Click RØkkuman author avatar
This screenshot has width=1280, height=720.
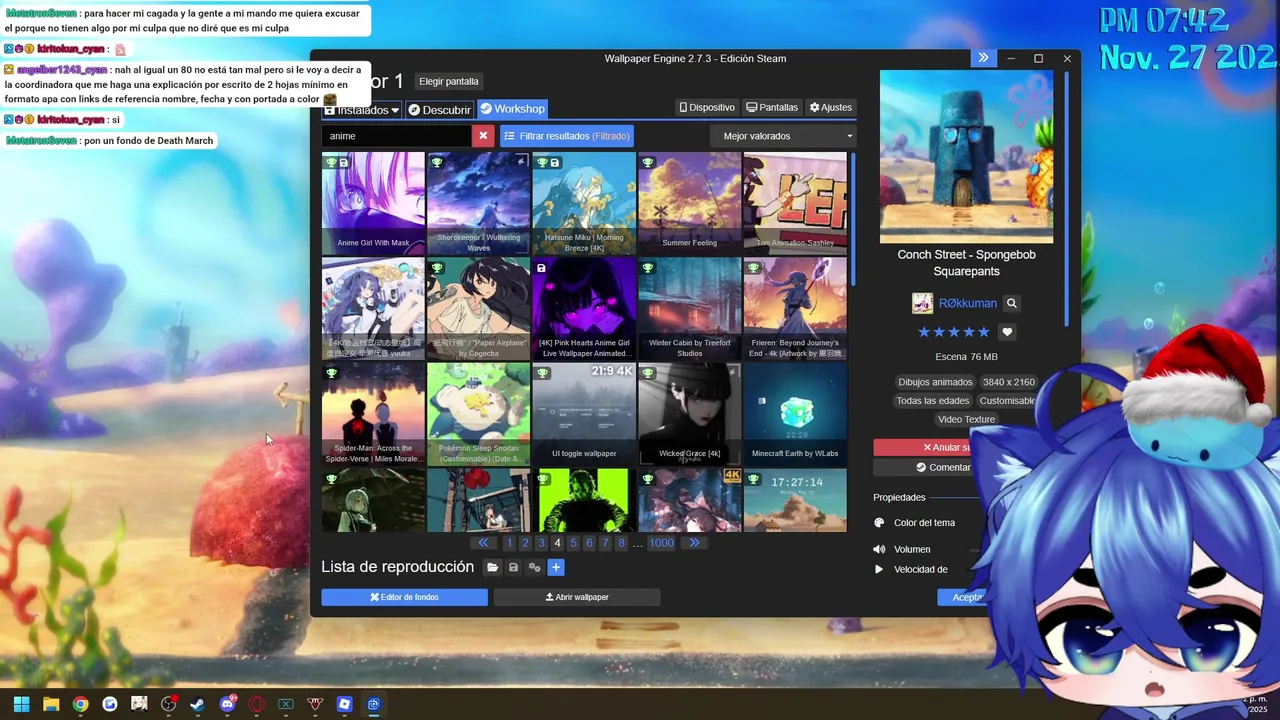[922, 303]
